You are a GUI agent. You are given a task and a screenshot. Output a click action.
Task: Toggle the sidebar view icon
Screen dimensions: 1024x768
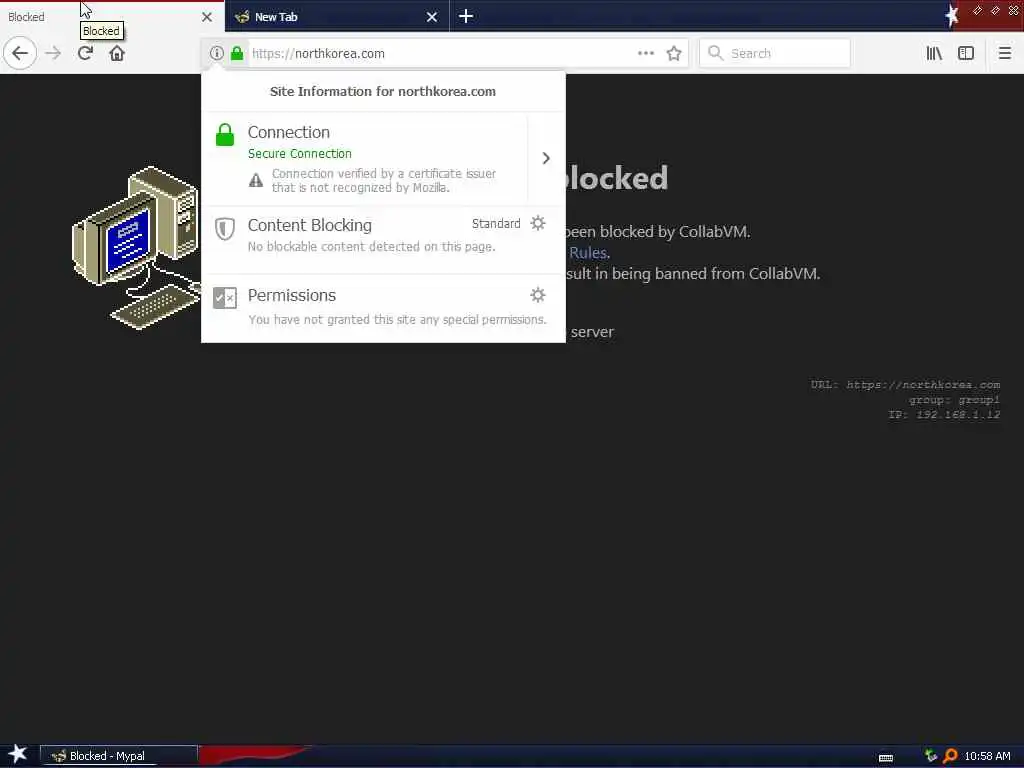(966, 53)
